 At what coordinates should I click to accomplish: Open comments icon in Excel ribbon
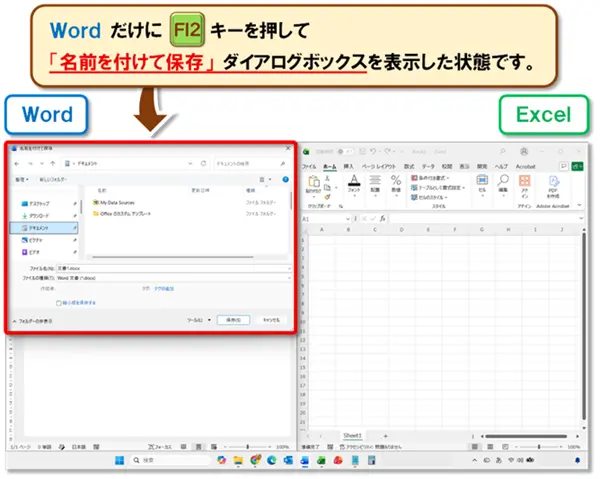pos(563,166)
